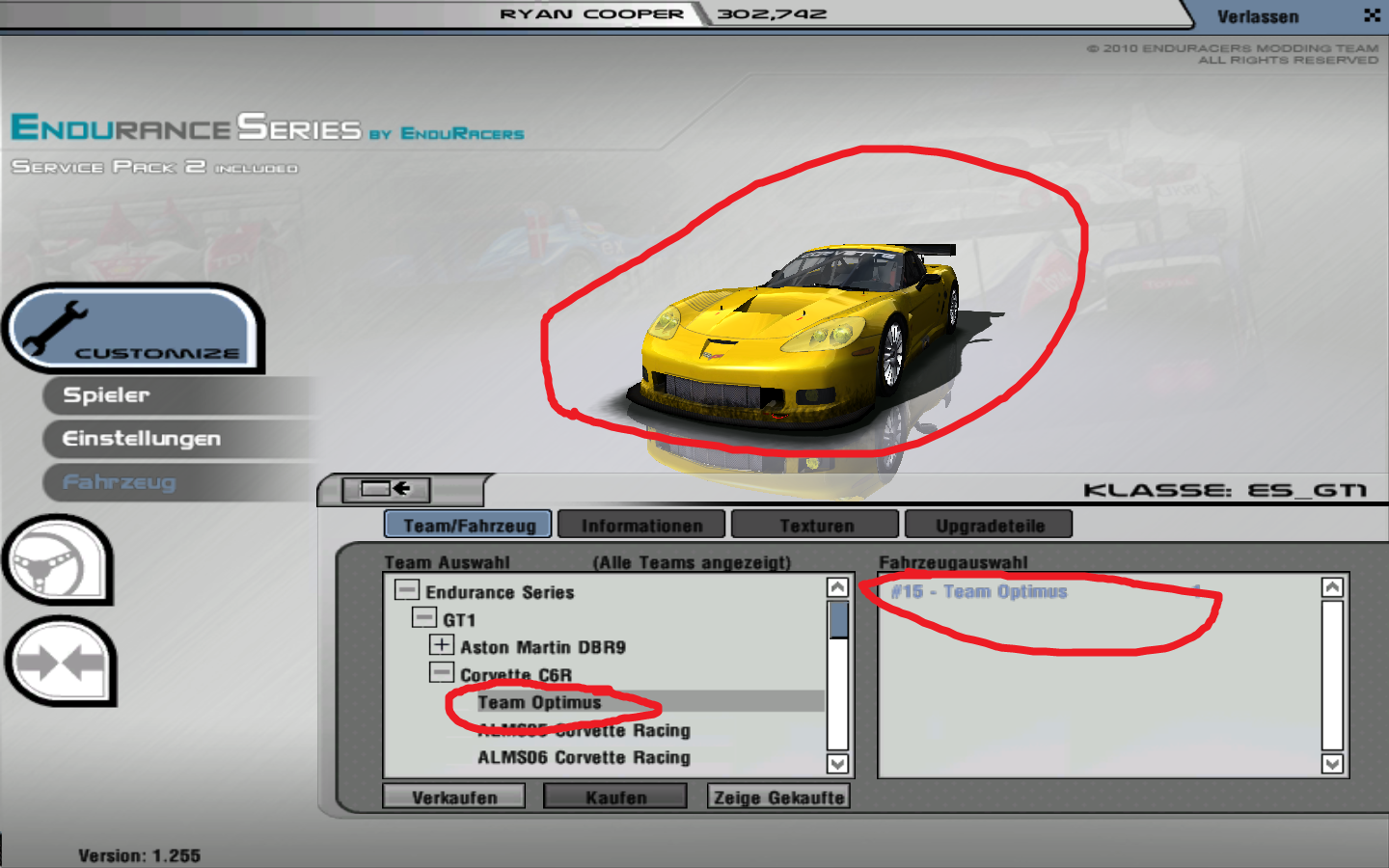The image size is (1389, 868).
Task: Click the X icon next to Verlassen
Action: [x=1372, y=15]
